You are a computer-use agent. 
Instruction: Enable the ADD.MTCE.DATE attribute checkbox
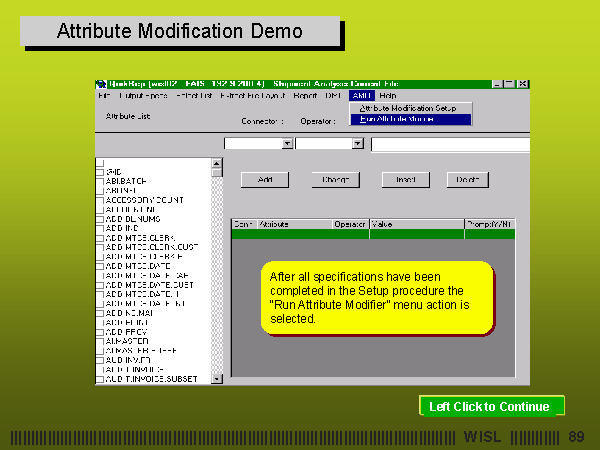100,265
